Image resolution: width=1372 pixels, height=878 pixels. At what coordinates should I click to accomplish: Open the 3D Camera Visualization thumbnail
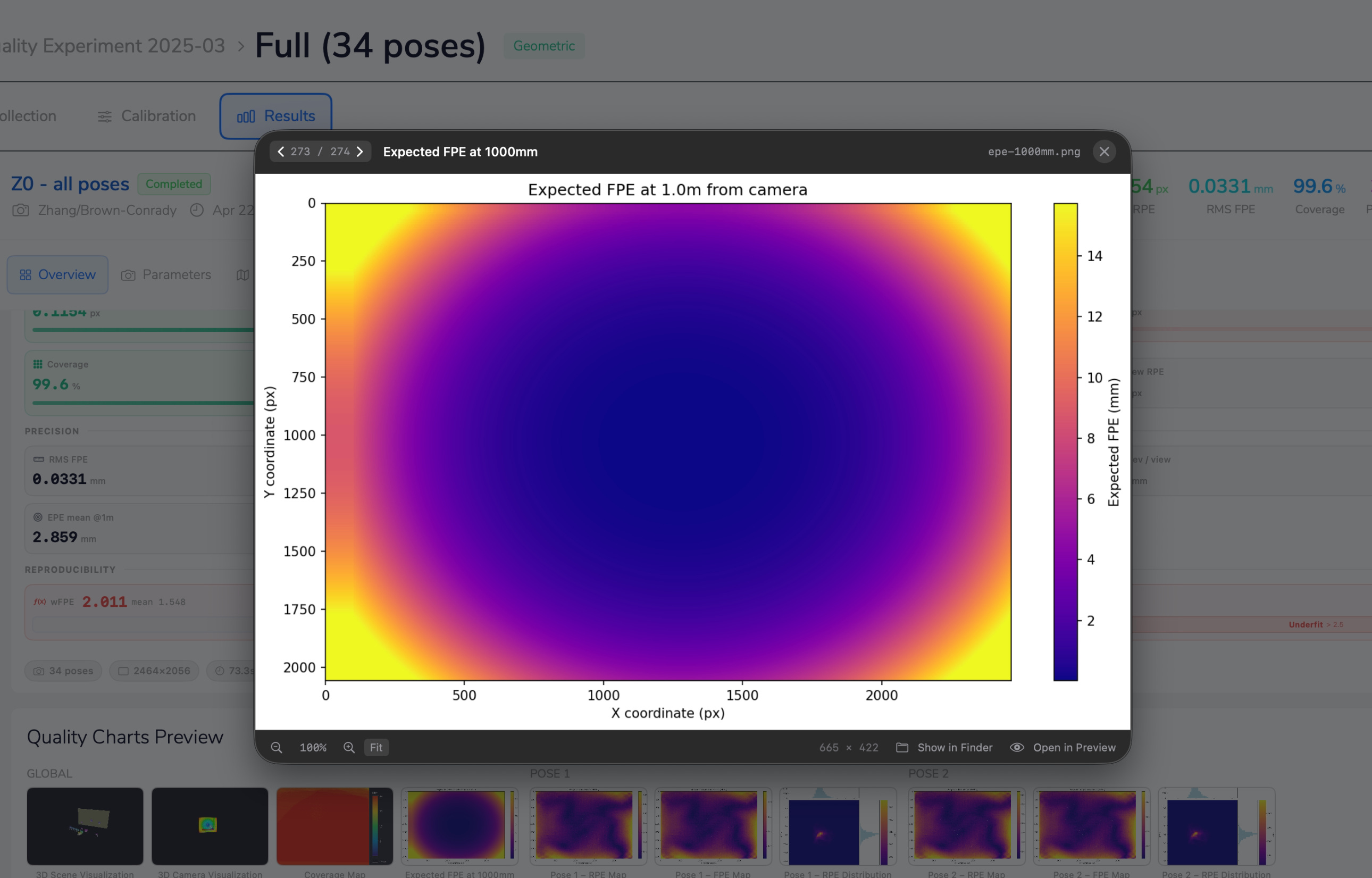(x=210, y=826)
